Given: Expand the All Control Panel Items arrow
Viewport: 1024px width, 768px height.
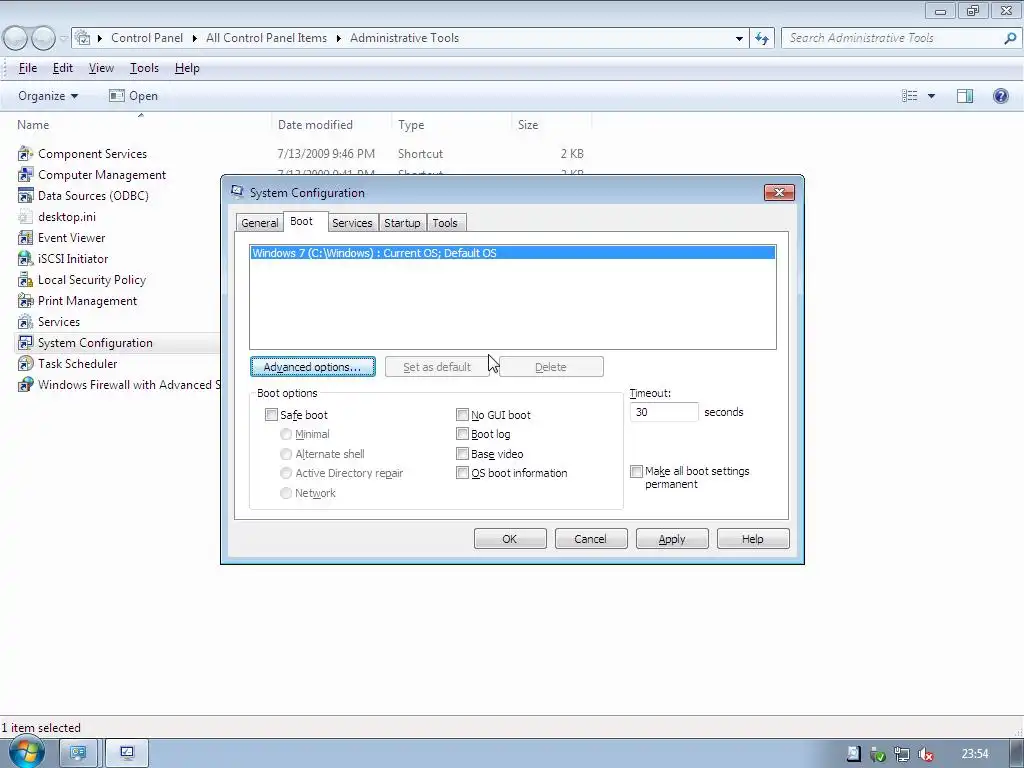Looking at the screenshot, I should click(x=339, y=39).
